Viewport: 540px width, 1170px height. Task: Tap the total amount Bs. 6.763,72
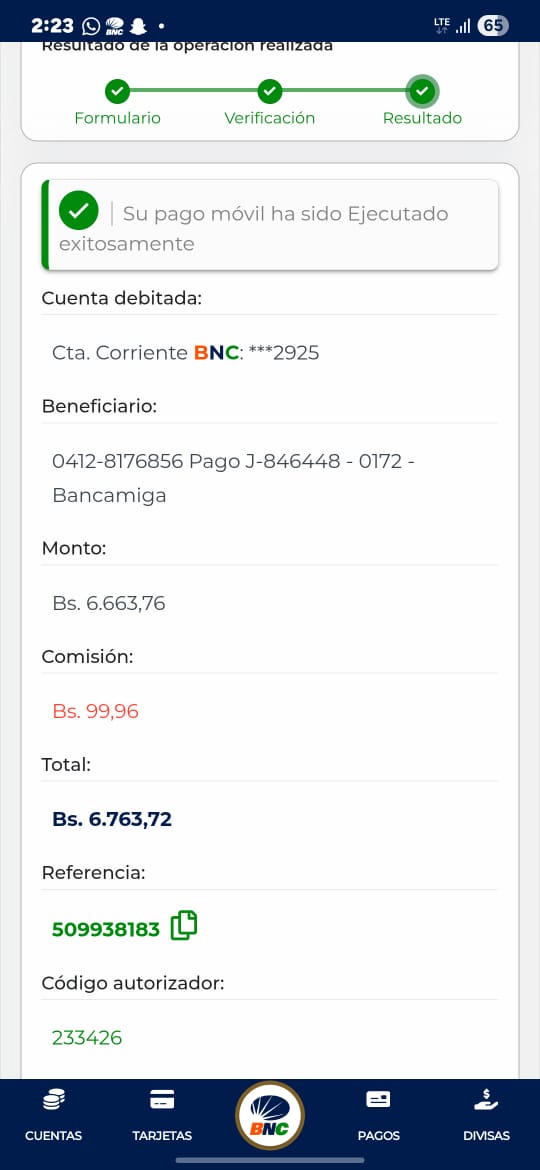coord(112,819)
